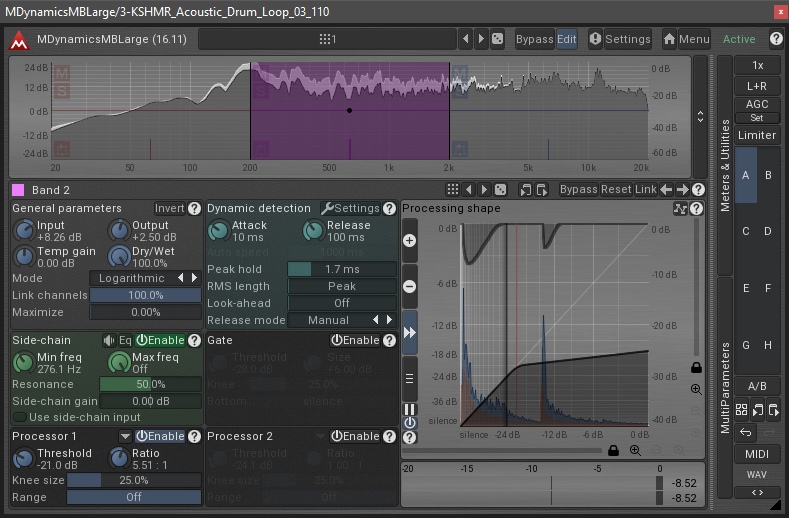Screen dimensions: 789x518
Task: Add a point with the plus icon in Processing shape
Action: click(x=410, y=241)
